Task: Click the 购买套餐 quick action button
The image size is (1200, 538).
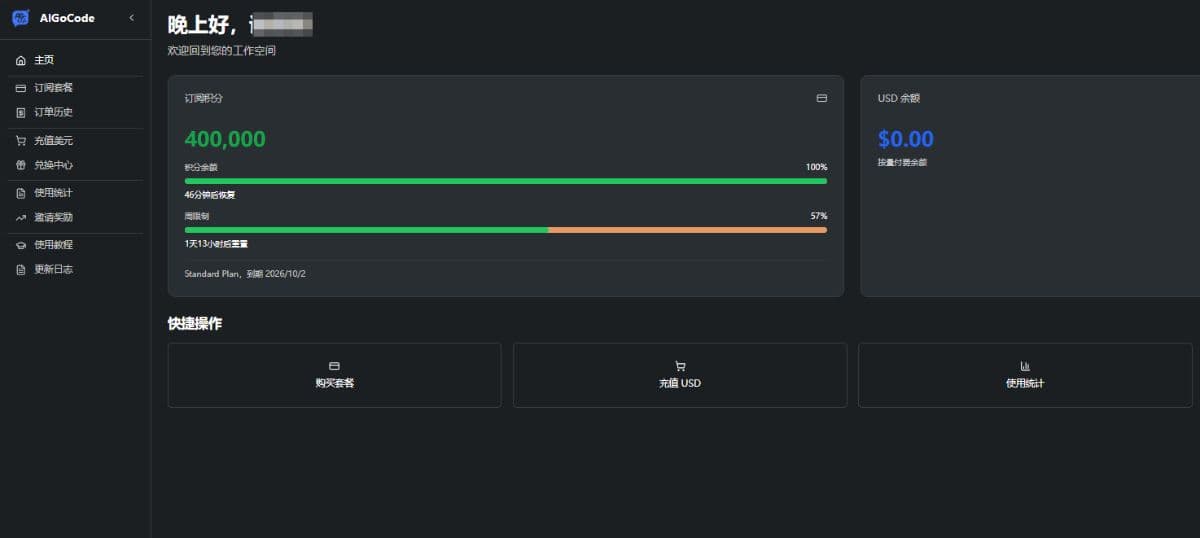Action: click(x=334, y=375)
